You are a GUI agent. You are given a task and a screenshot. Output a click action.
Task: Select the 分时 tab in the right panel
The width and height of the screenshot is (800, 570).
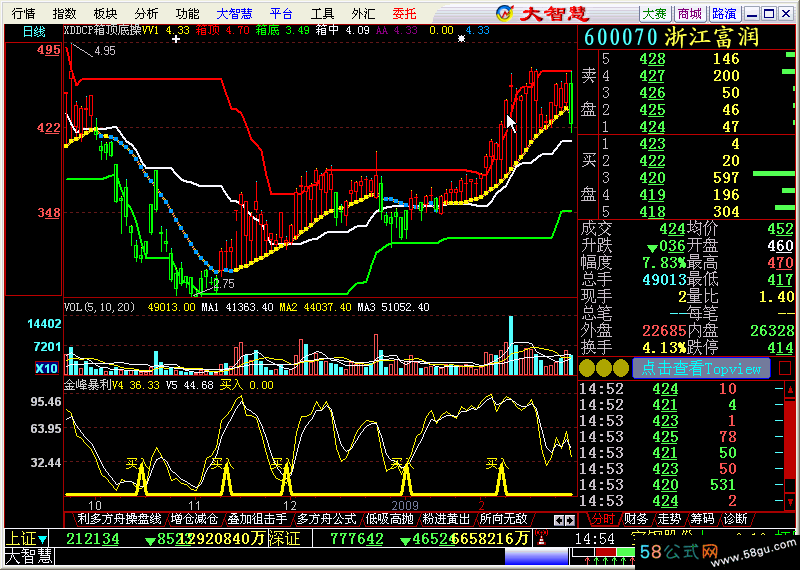pyautogui.click(x=603, y=519)
